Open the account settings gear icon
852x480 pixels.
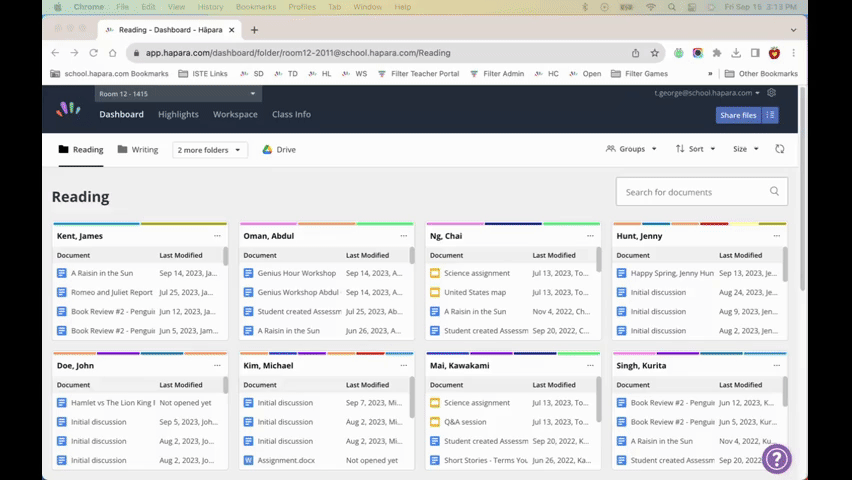click(x=772, y=93)
